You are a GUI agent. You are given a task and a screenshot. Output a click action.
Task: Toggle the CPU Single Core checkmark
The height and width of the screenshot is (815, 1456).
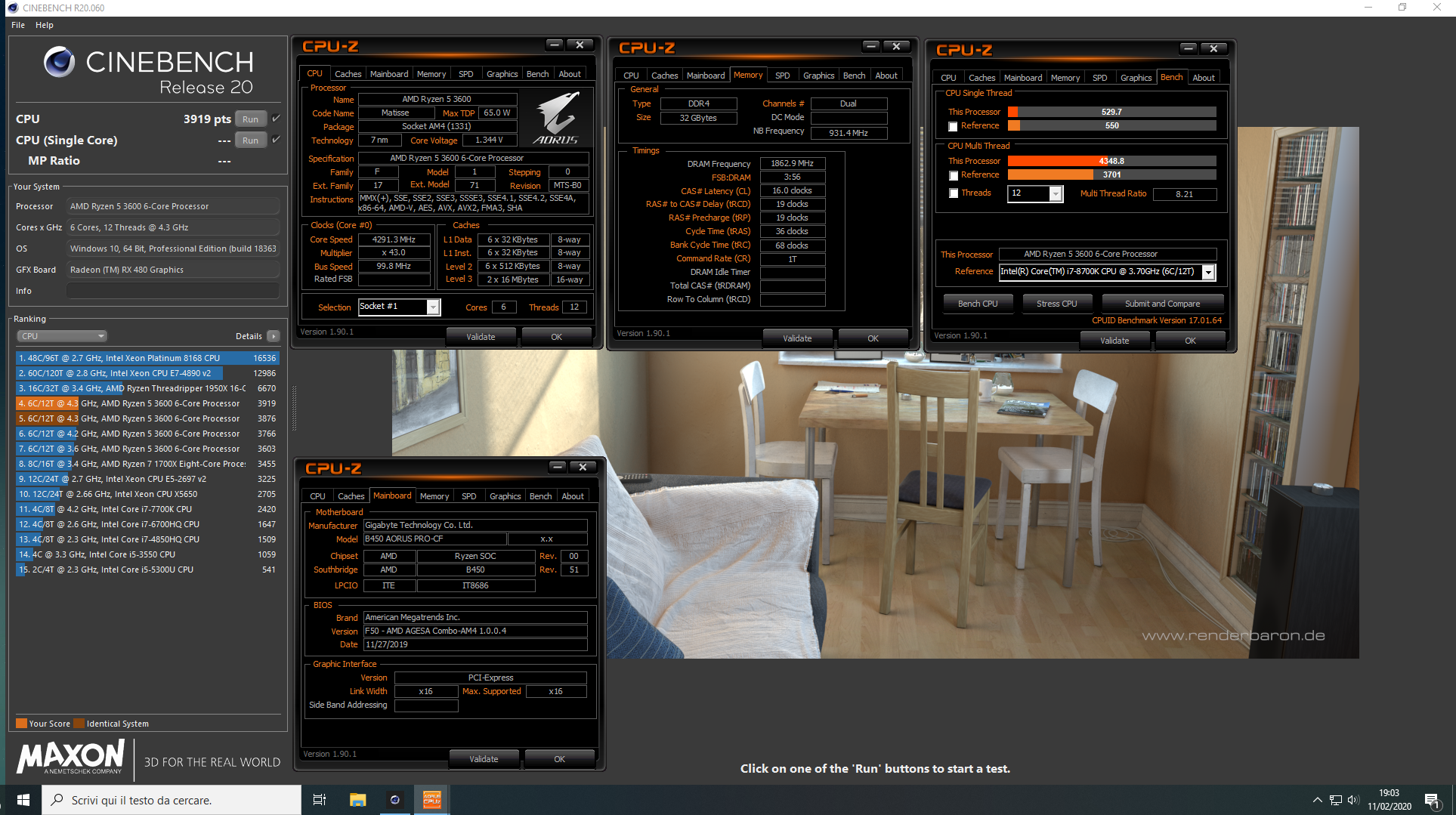276,140
